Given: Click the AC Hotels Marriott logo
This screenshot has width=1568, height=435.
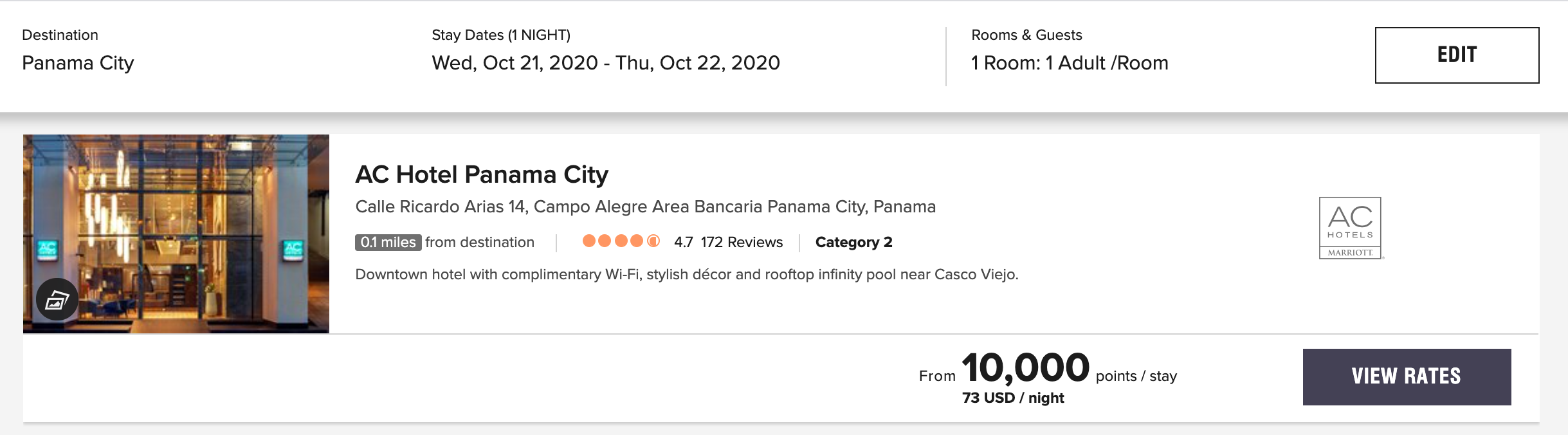Looking at the screenshot, I should [1350, 228].
